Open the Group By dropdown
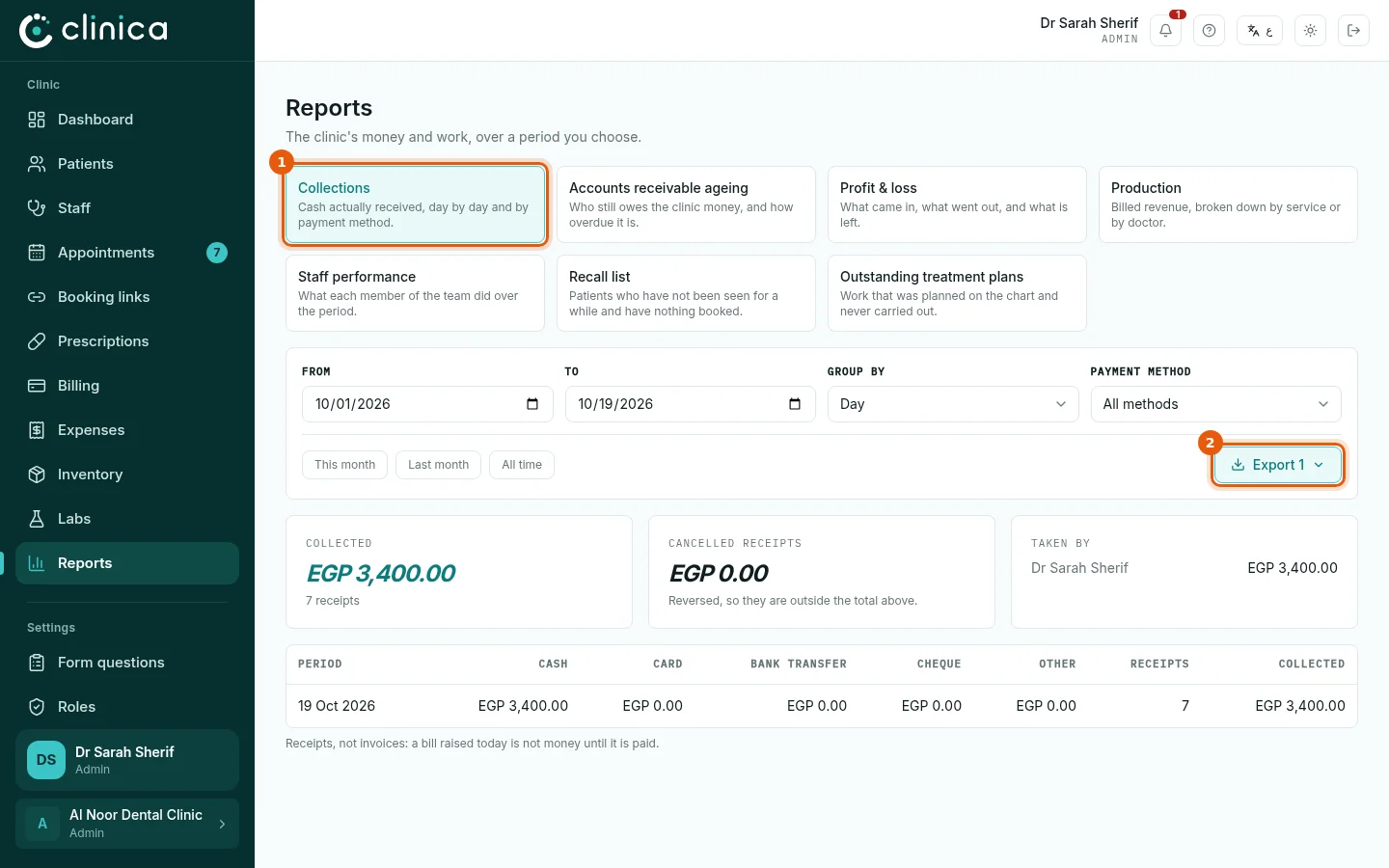 953,404
